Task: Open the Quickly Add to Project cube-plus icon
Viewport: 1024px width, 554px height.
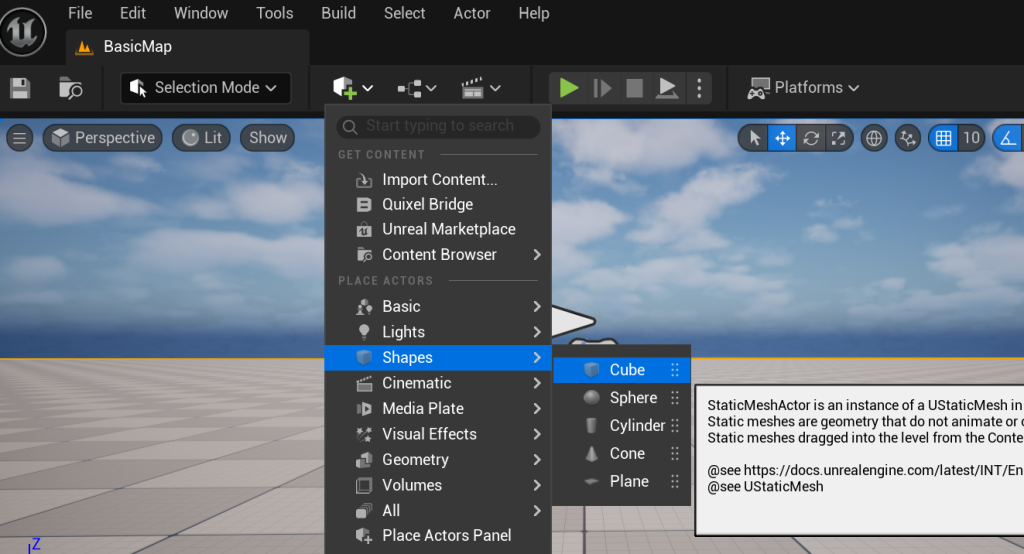Action: [353, 88]
